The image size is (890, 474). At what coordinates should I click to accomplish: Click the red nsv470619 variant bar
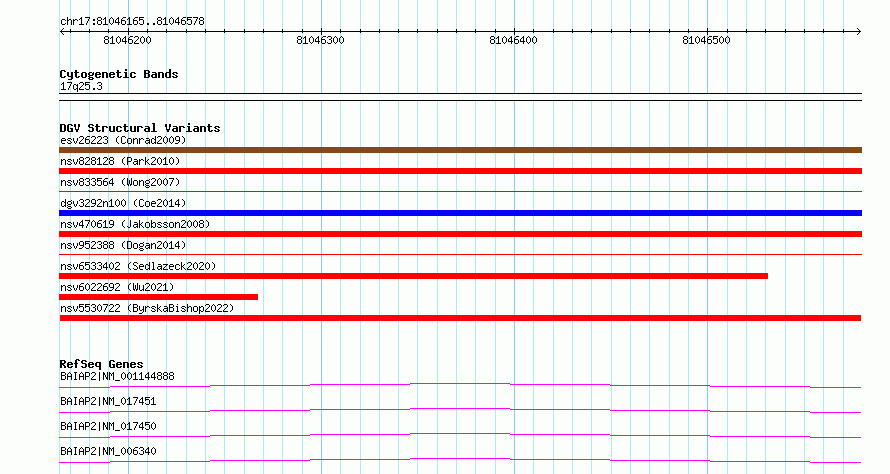[x=460, y=234]
